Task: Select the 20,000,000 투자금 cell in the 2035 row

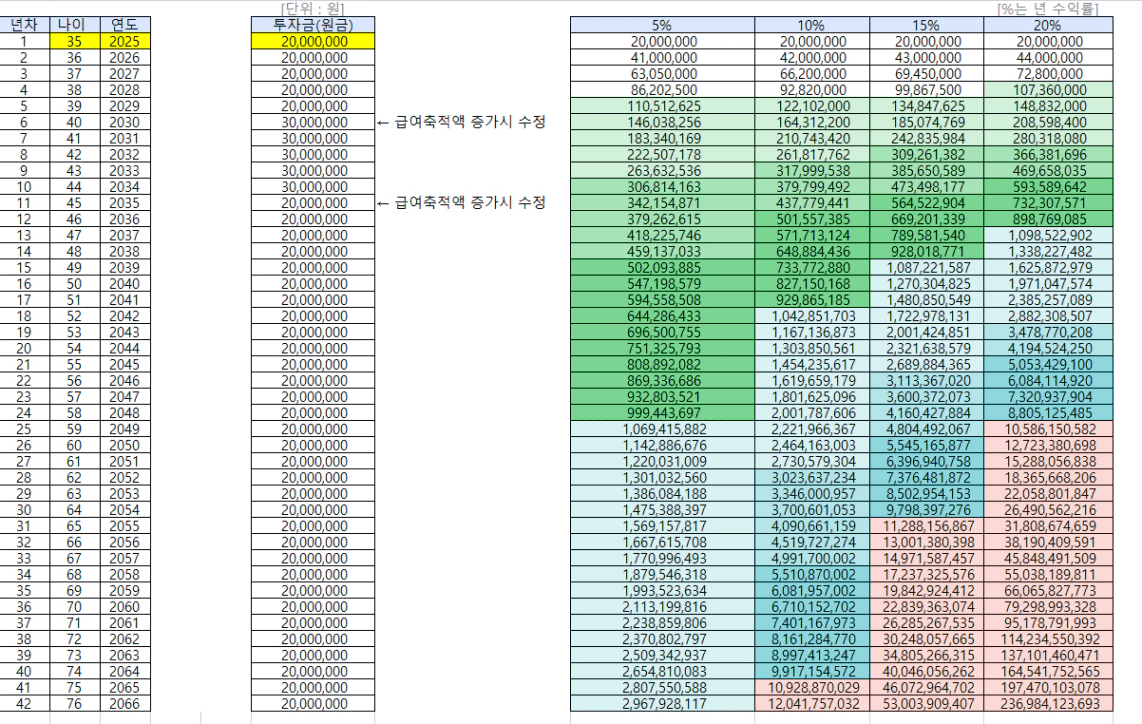Action: click(x=313, y=203)
